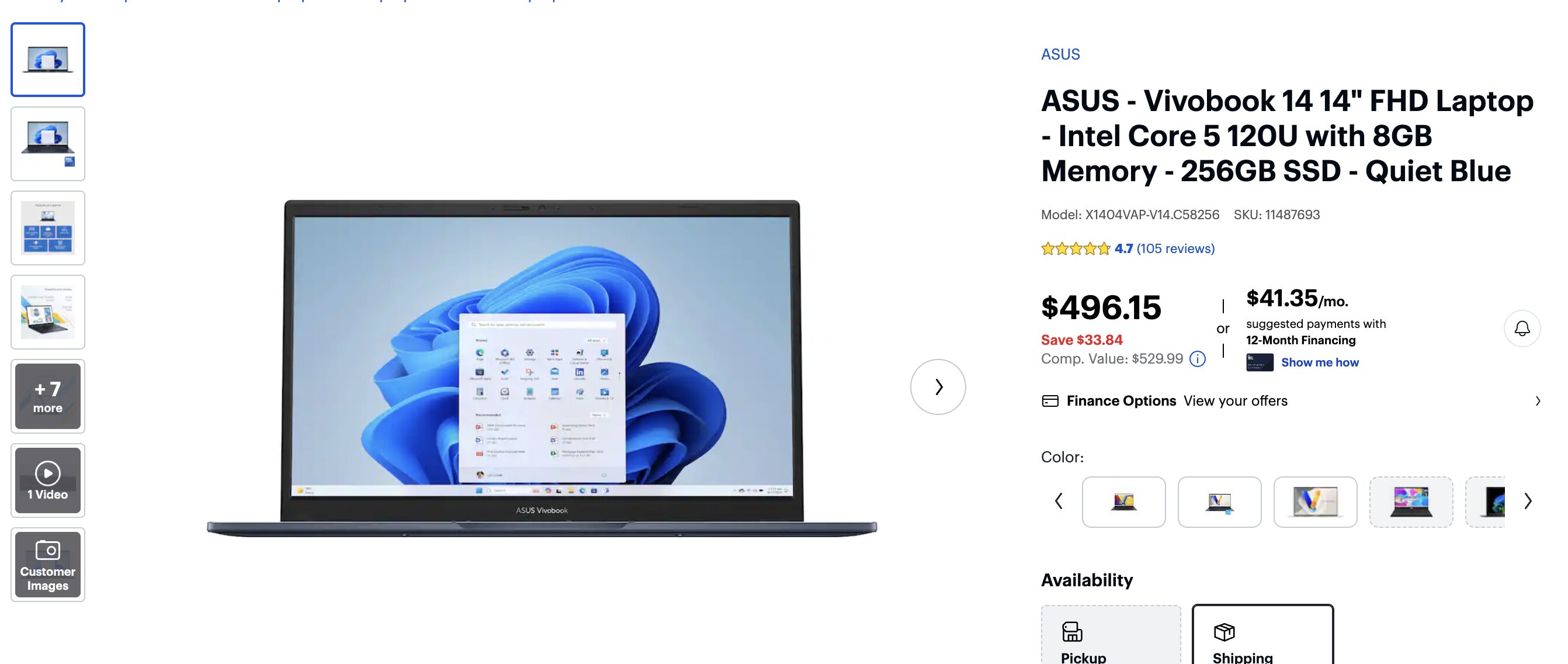Show earlier color options with the left arrow
The width and height of the screenshot is (1568, 664).
[1059, 501]
